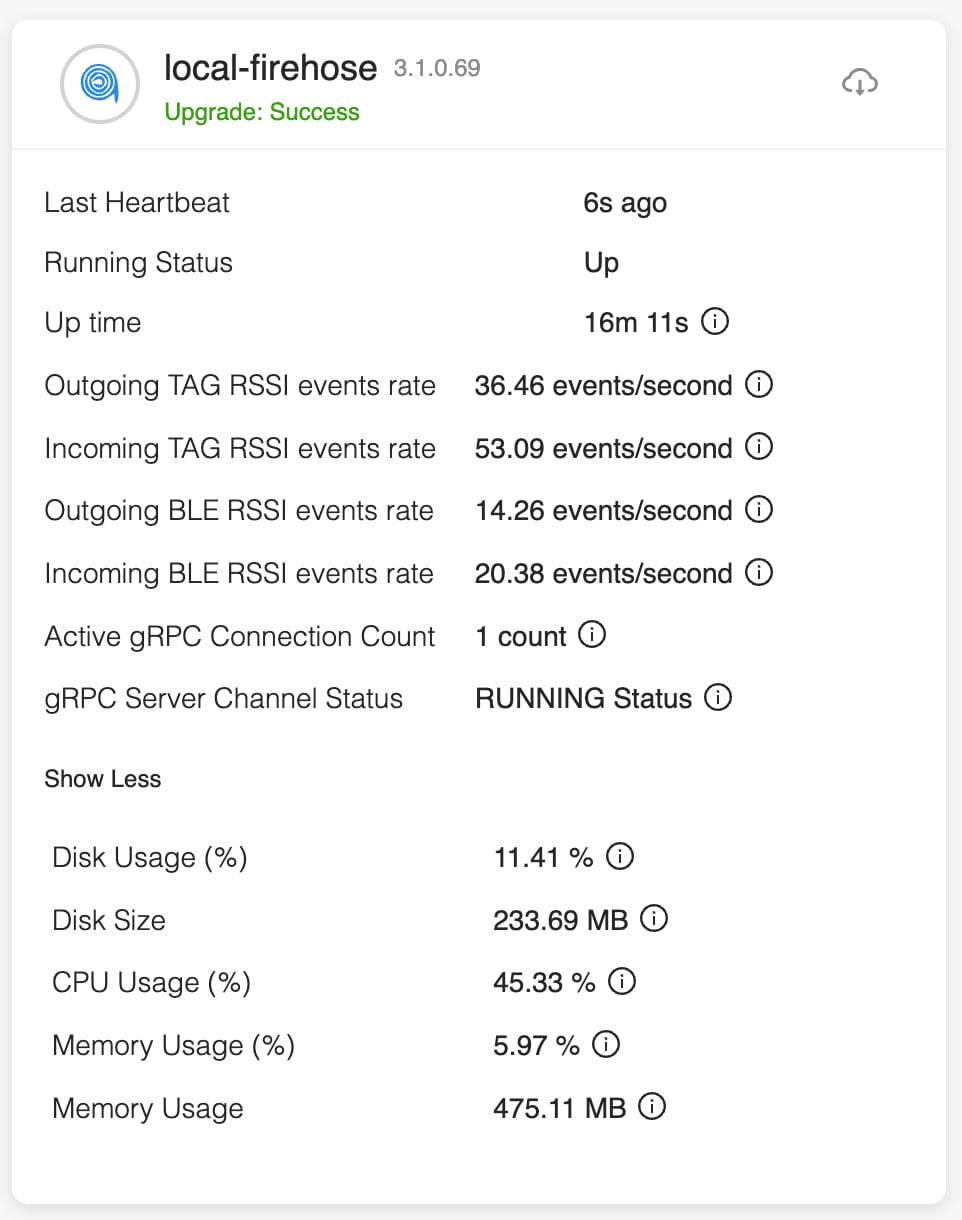
Task: Select the version number 3.1.0.69
Action: point(437,69)
